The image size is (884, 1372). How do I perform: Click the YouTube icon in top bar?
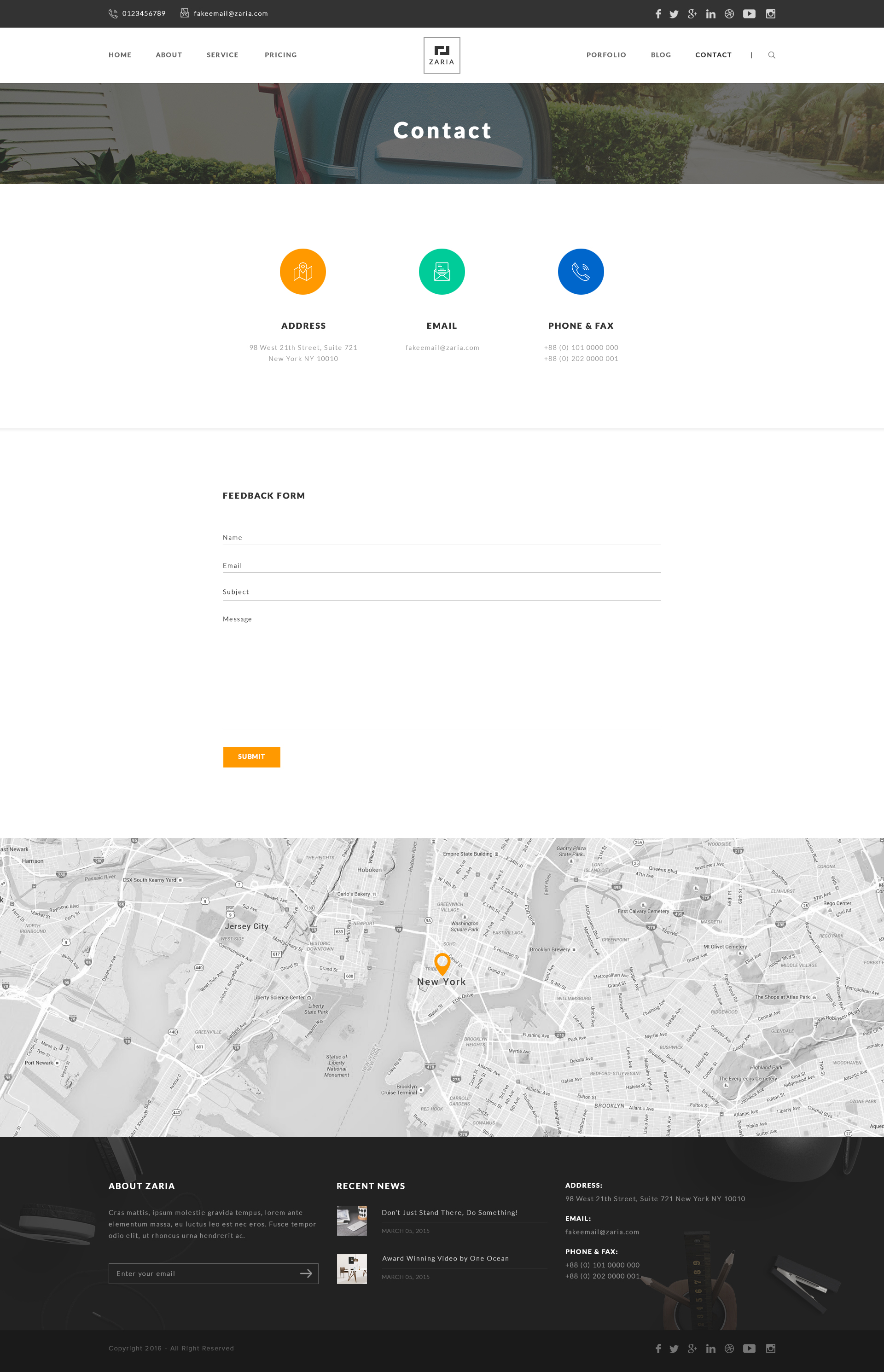(x=749, y=14)
